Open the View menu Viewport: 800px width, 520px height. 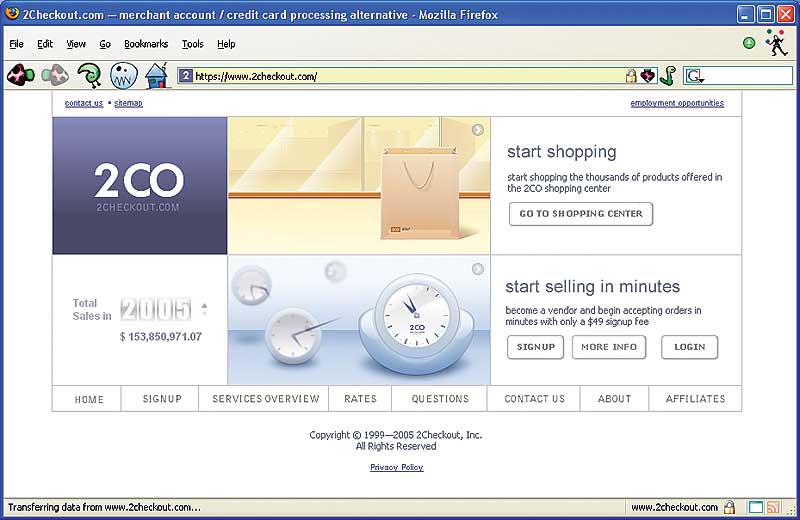pyautogui.click(x=76, y=44)
